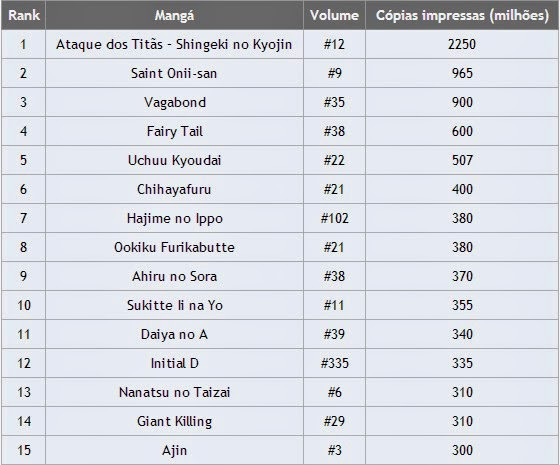Image resolution: width=560 pixels, height=465 pixels.
Task: Select the #335 volume cell
Action: [334, 363]
